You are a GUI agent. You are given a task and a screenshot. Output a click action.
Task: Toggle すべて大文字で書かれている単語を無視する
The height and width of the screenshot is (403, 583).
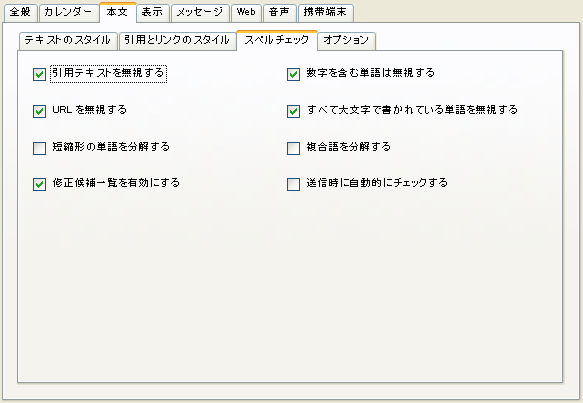click(x=293, y=111)
